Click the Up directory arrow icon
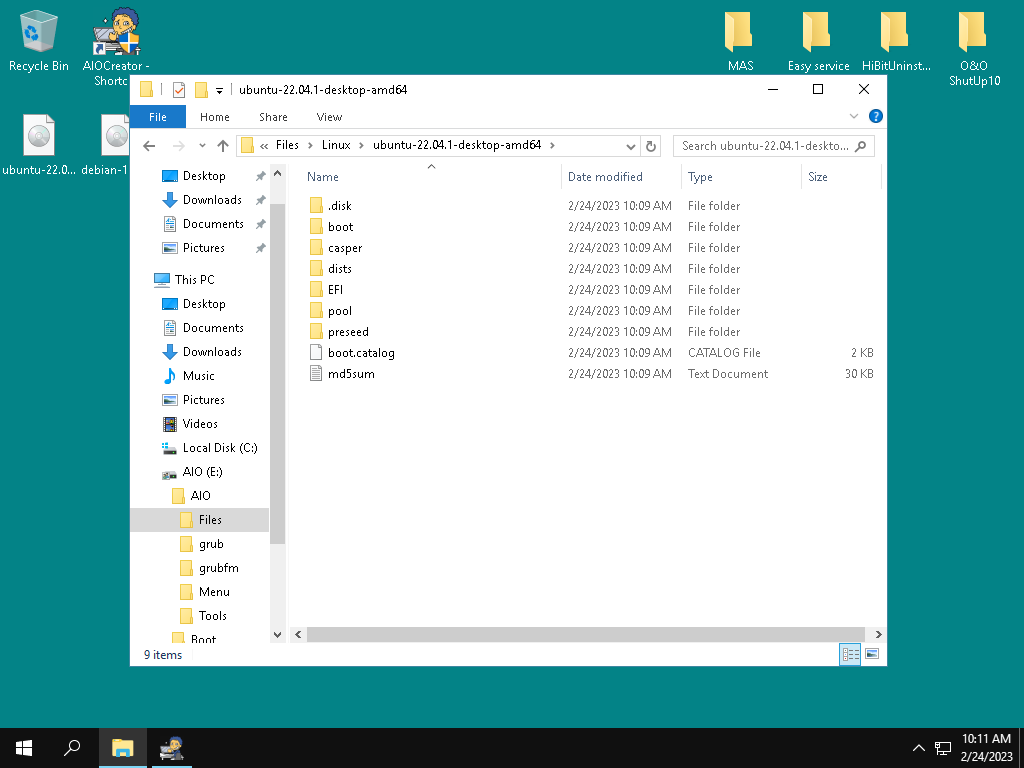 click(x=223, y=146)
